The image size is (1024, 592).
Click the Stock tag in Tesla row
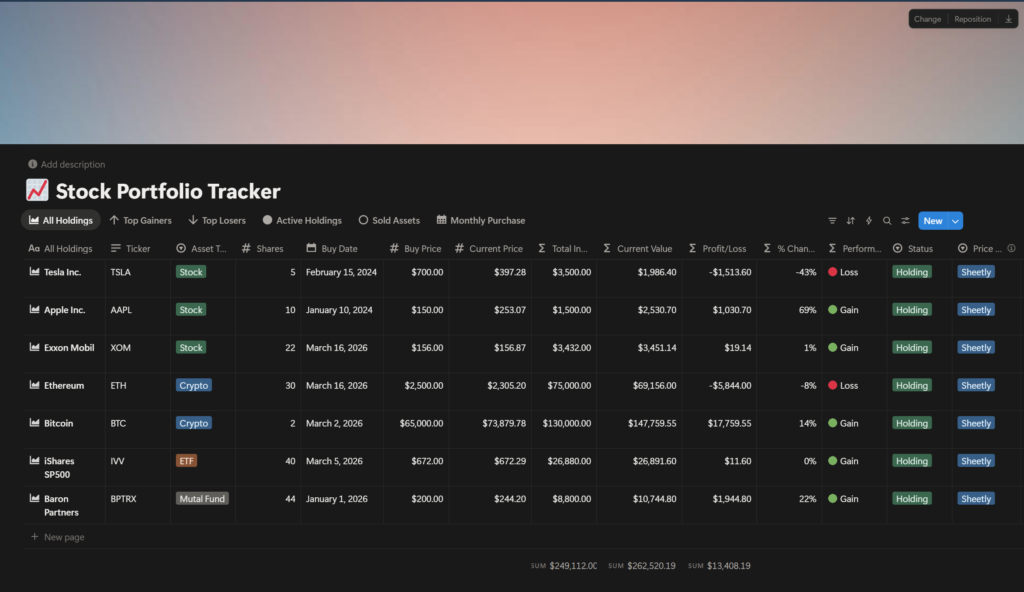coord(191,272)
